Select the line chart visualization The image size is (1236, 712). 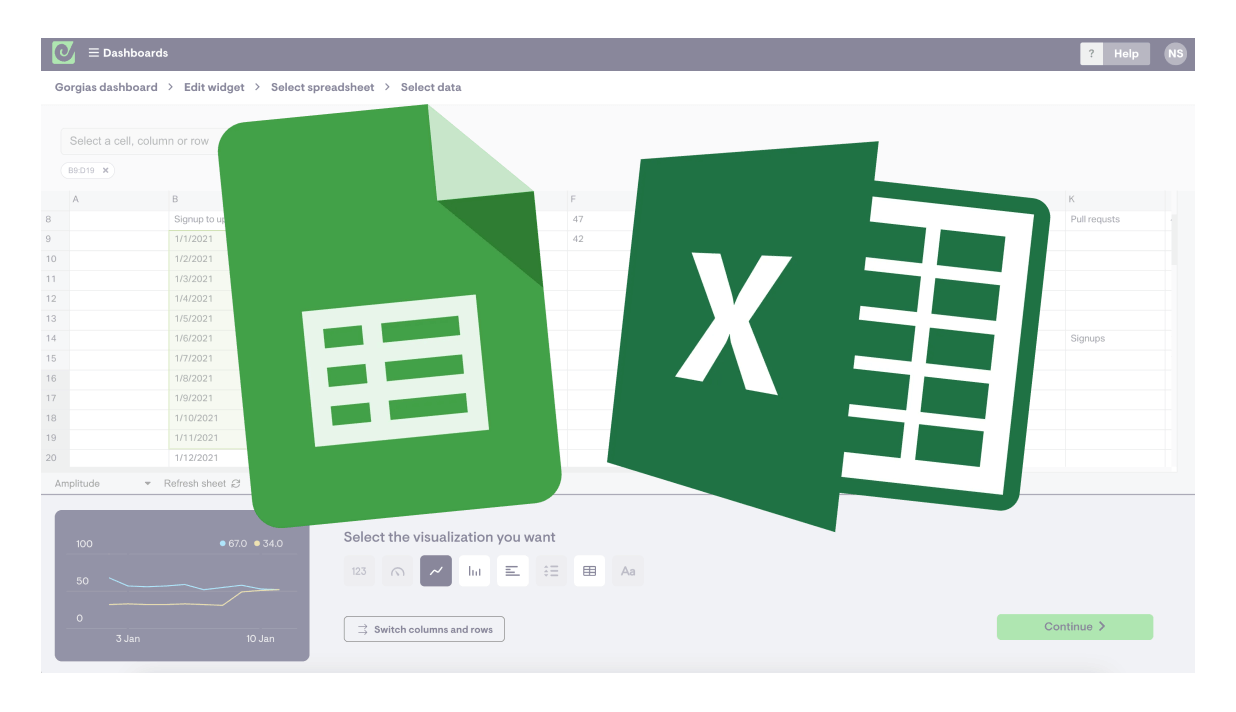coord(436,572)
